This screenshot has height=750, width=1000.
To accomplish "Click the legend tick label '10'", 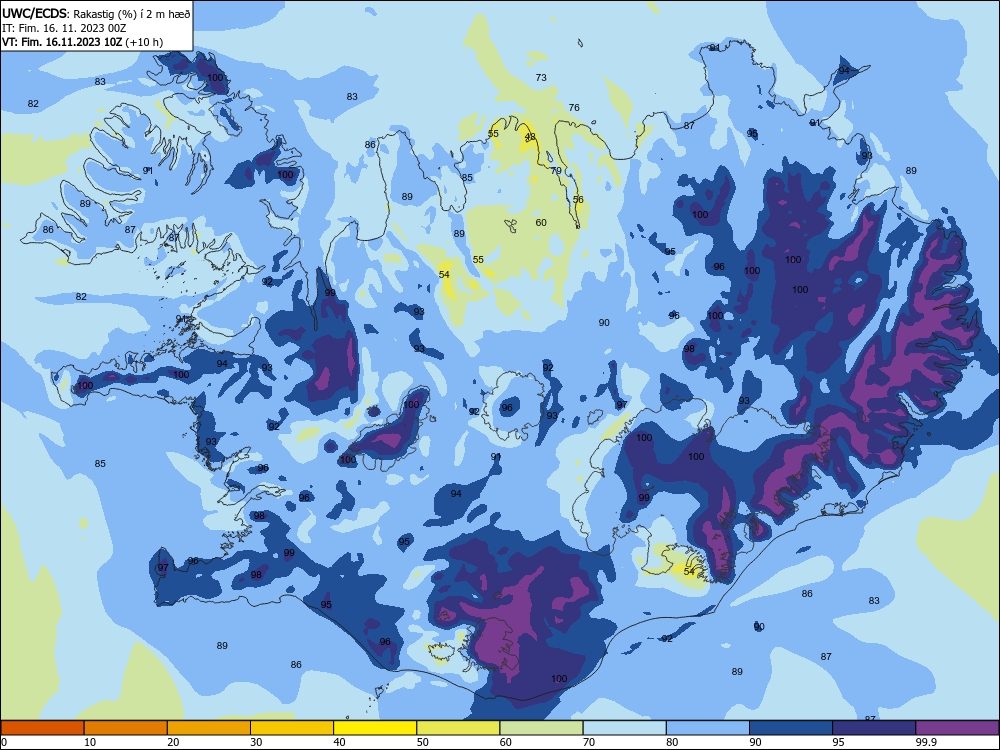I will coord(90,742).
